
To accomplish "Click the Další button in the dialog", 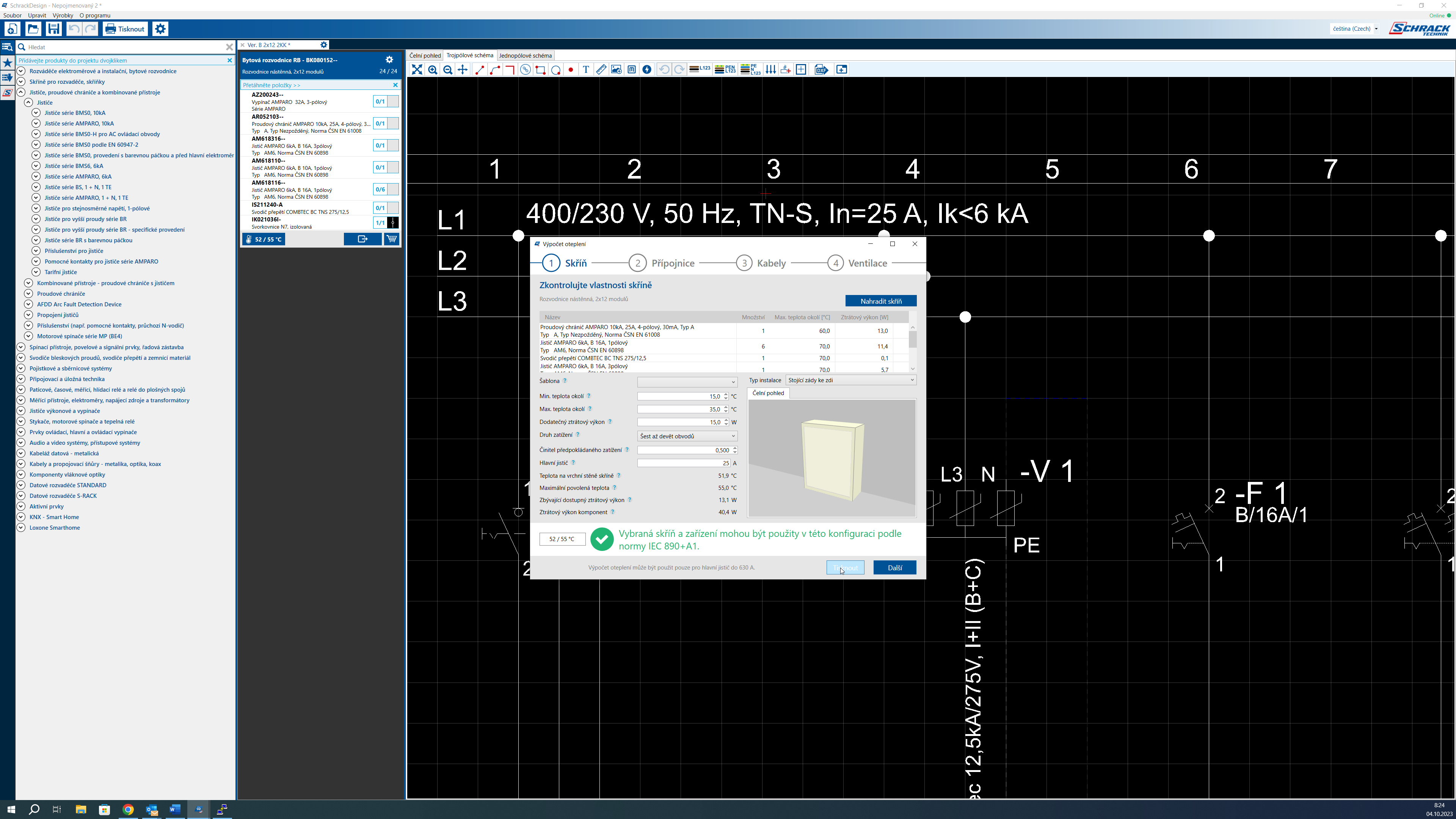I will (x=895, y=568).
